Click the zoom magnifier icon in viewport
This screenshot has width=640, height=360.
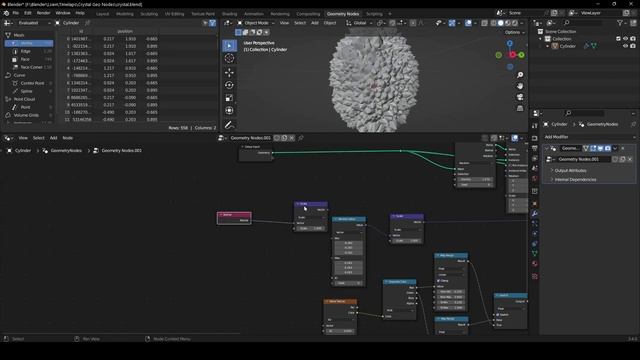(x=520, y=75)
